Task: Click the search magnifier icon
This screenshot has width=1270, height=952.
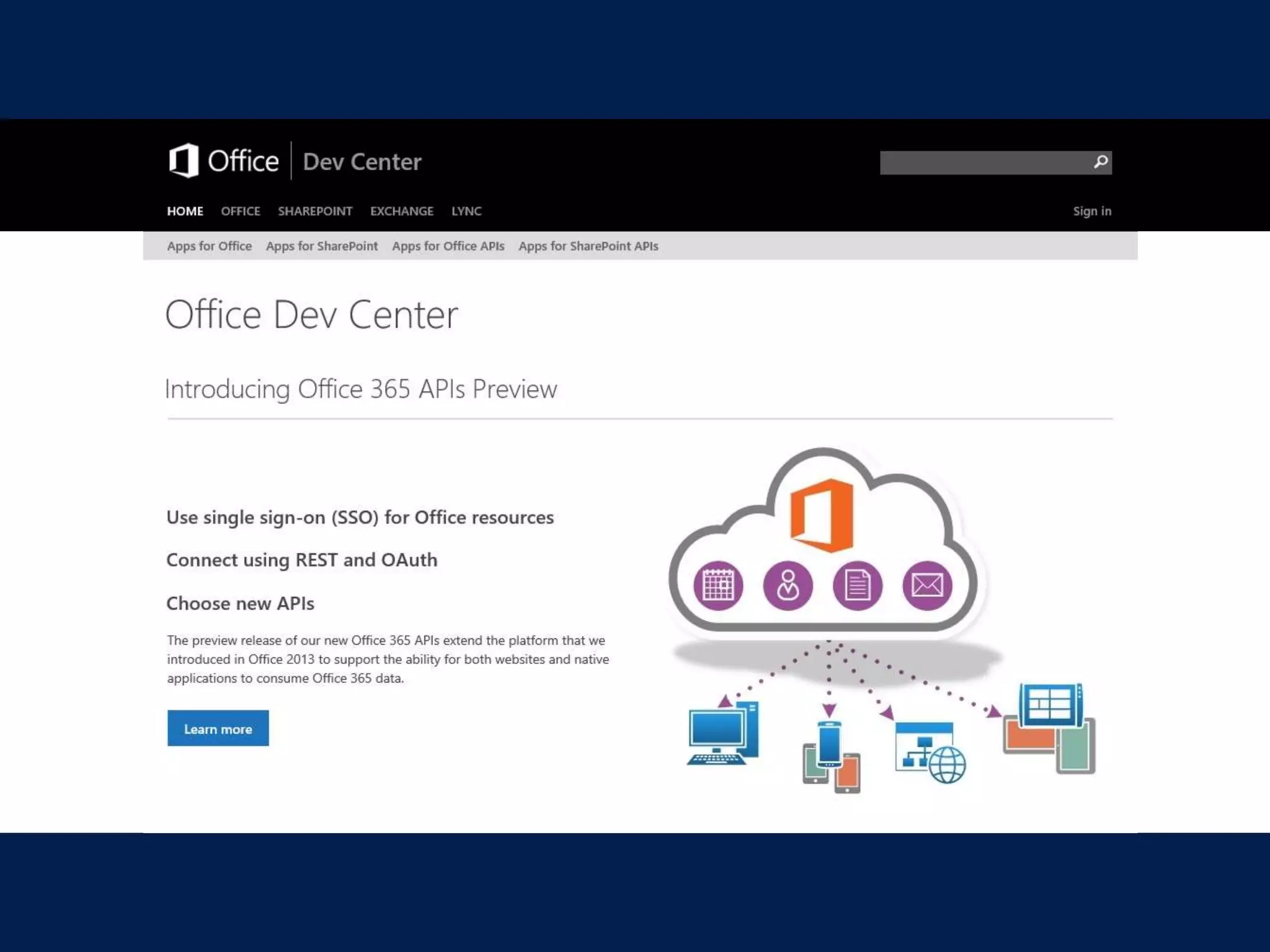Action: pos(1100,162)
